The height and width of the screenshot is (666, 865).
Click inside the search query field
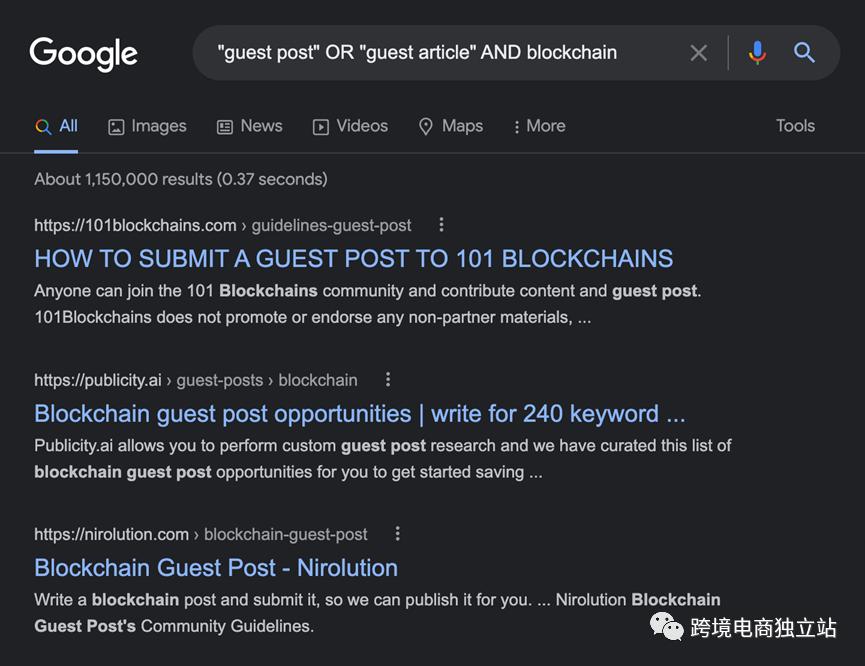point(440,53)
